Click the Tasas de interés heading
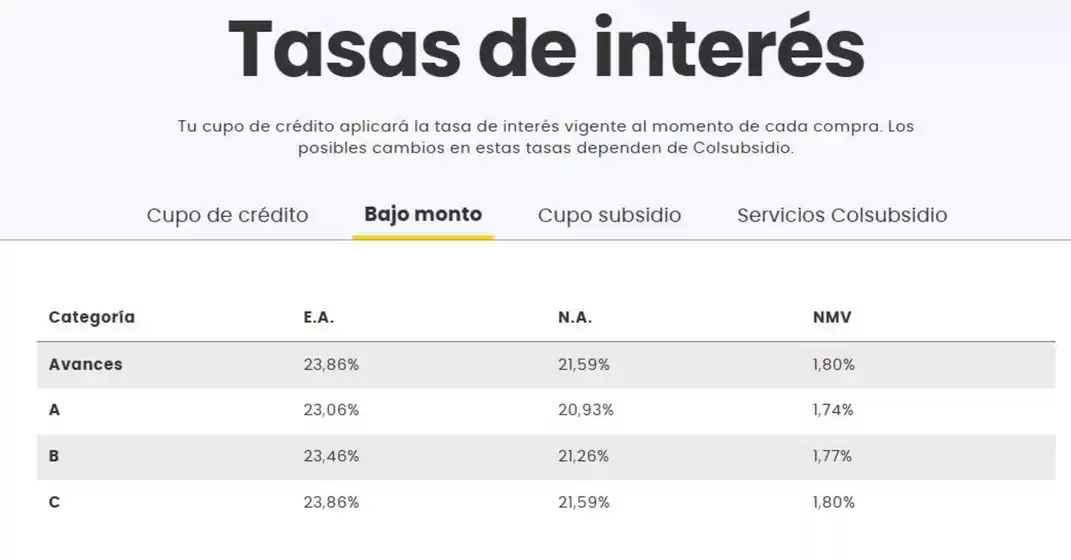 (x=546, y=48)
